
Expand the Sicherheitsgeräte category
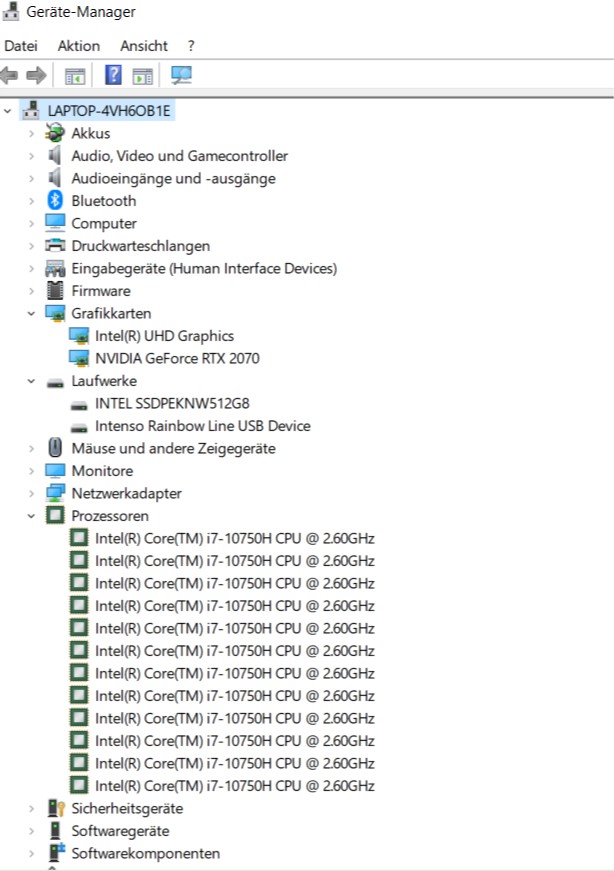[x=31, y=808]
